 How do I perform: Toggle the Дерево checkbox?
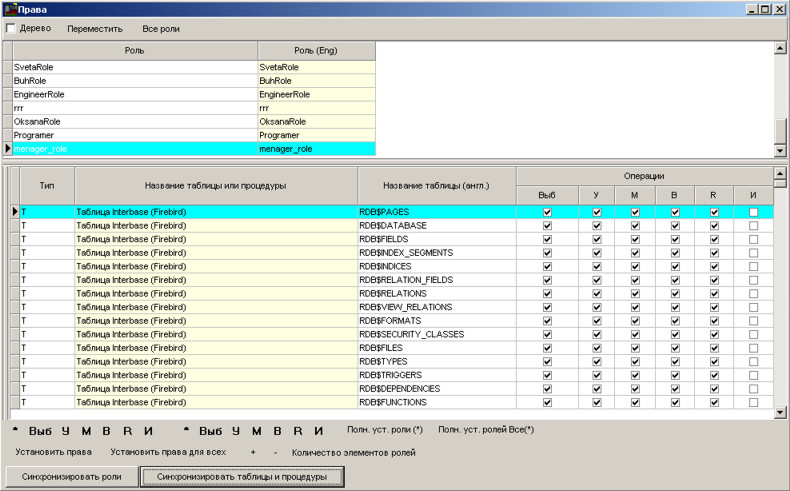11,28
